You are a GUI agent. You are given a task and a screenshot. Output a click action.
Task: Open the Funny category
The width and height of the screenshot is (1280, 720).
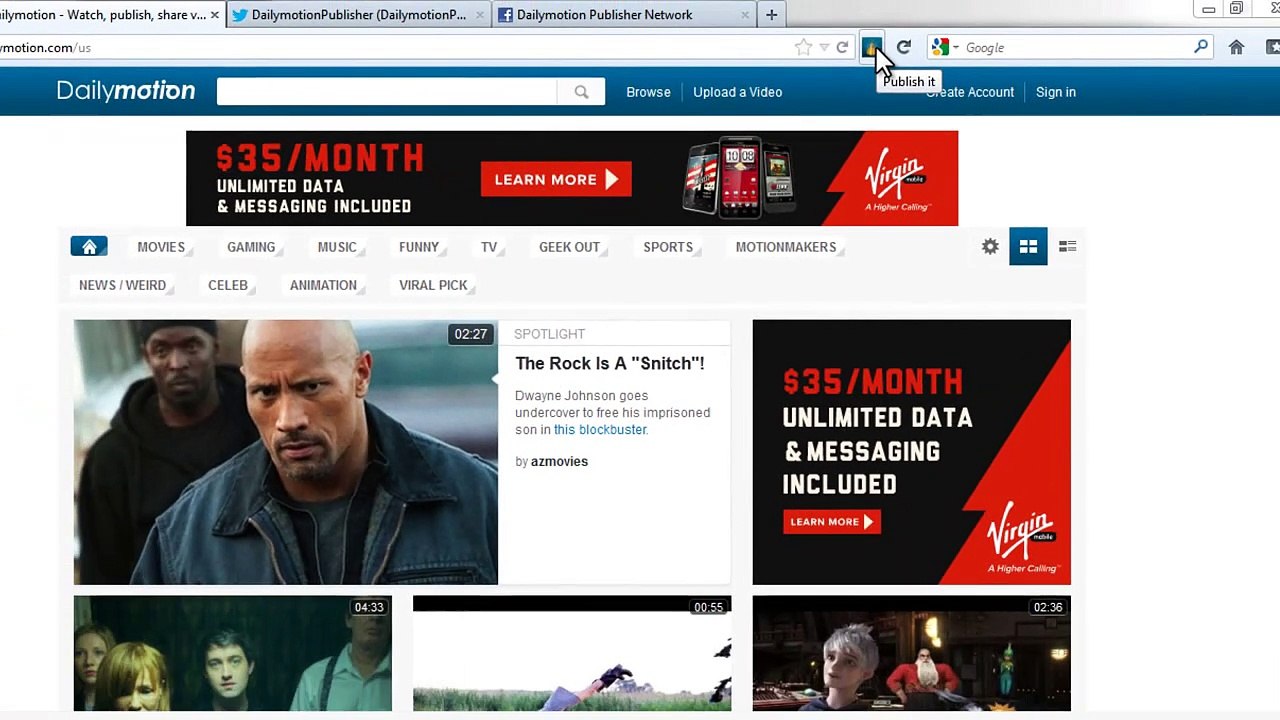click(x=419, y=247)
